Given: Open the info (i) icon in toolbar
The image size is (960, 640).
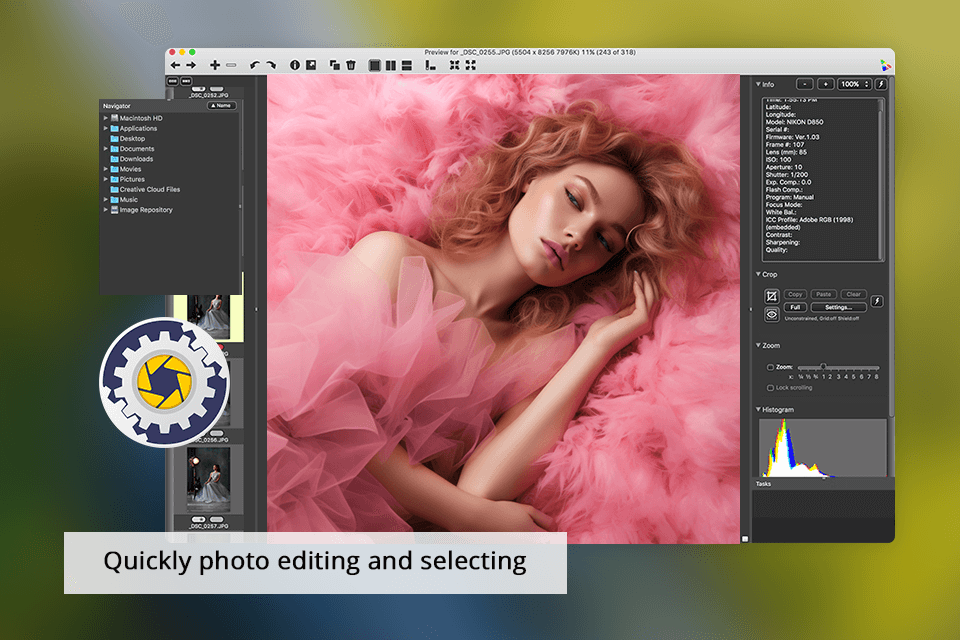Looking at the screenshot, I should [x=294, y=65].
